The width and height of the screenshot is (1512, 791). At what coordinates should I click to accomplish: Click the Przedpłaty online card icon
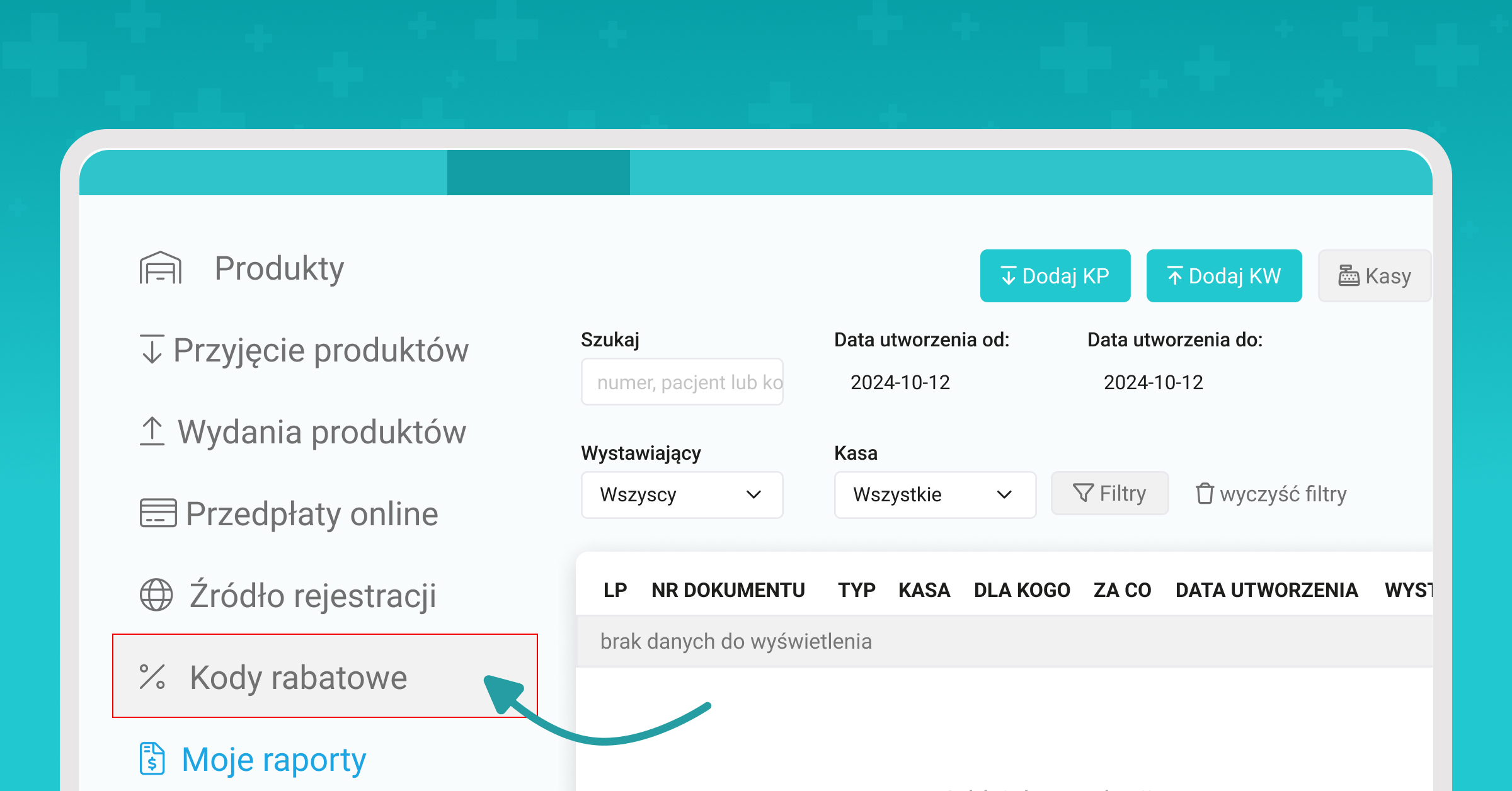(158, 513)
